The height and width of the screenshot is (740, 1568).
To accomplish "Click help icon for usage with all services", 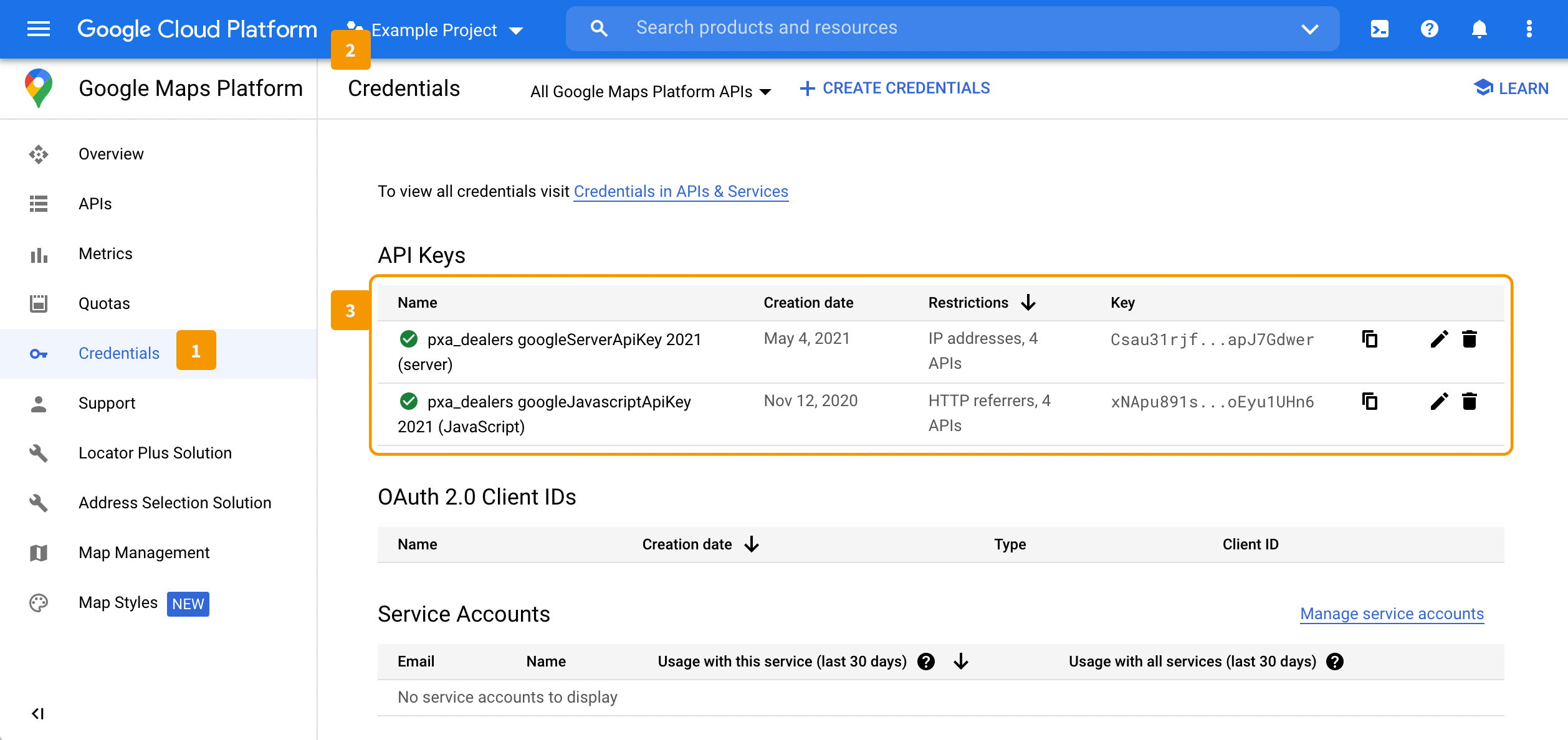I will (1335, 662).
